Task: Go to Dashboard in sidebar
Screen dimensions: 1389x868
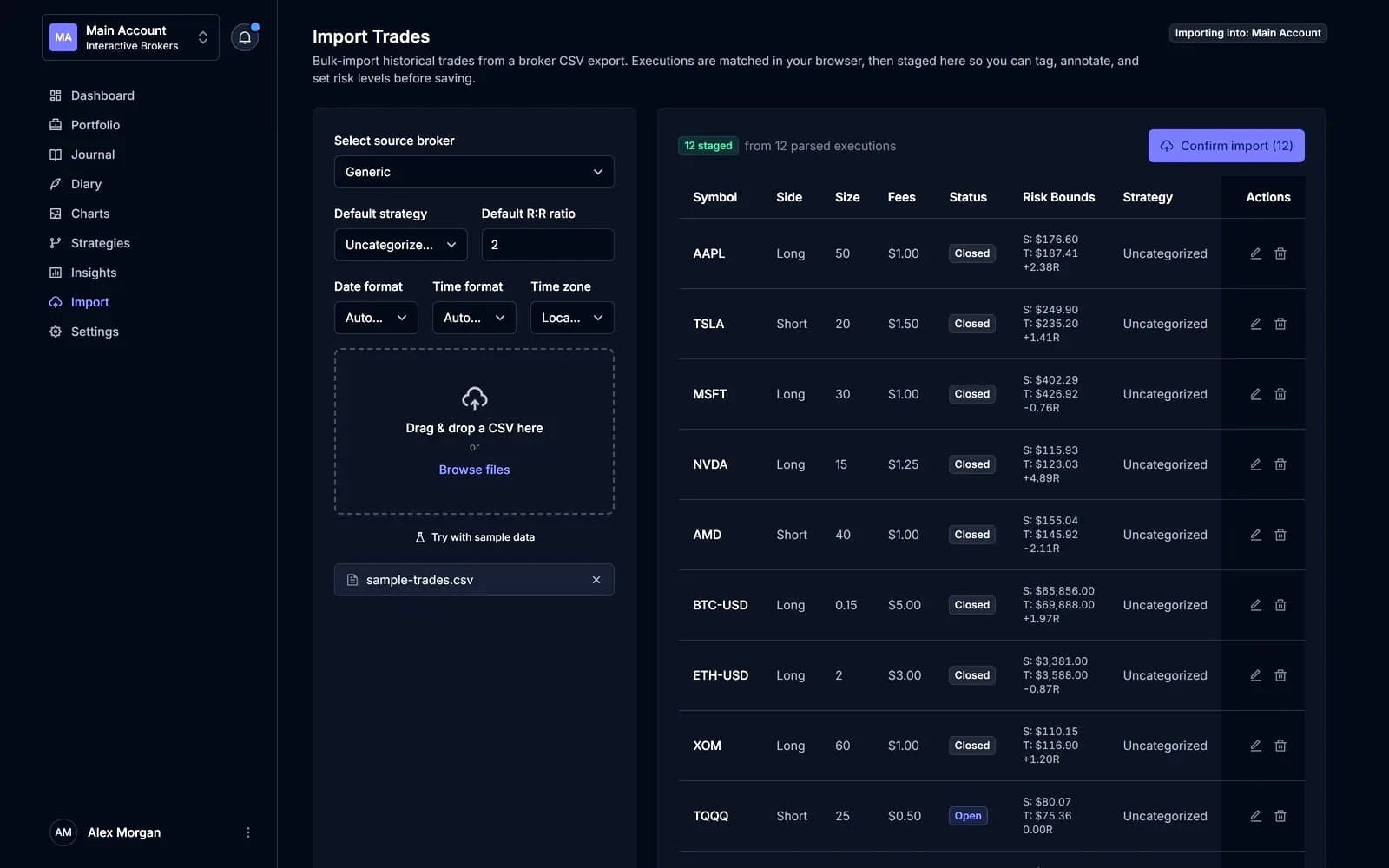Action: click(x=102, y=95)
